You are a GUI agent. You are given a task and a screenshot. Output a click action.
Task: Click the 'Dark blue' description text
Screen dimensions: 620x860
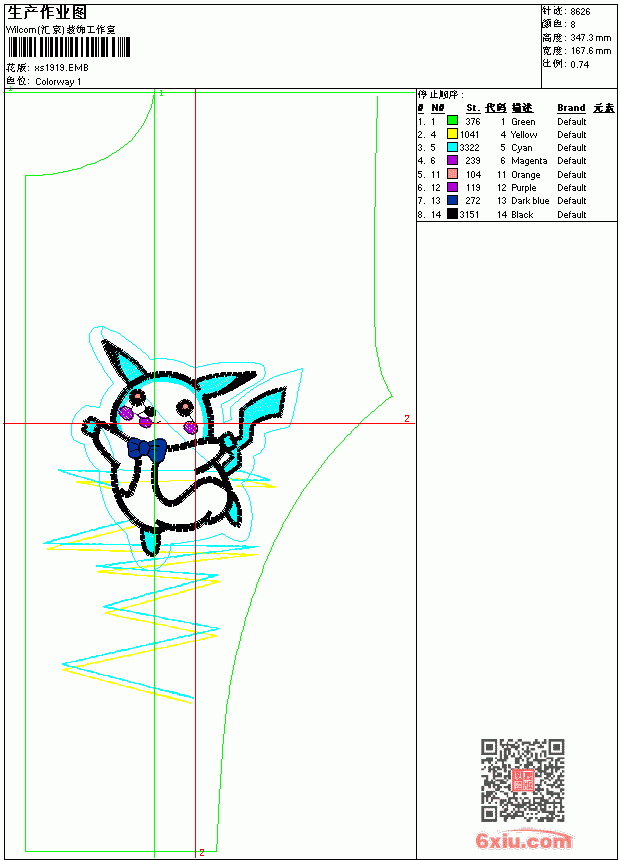click(x=530, y=201)
